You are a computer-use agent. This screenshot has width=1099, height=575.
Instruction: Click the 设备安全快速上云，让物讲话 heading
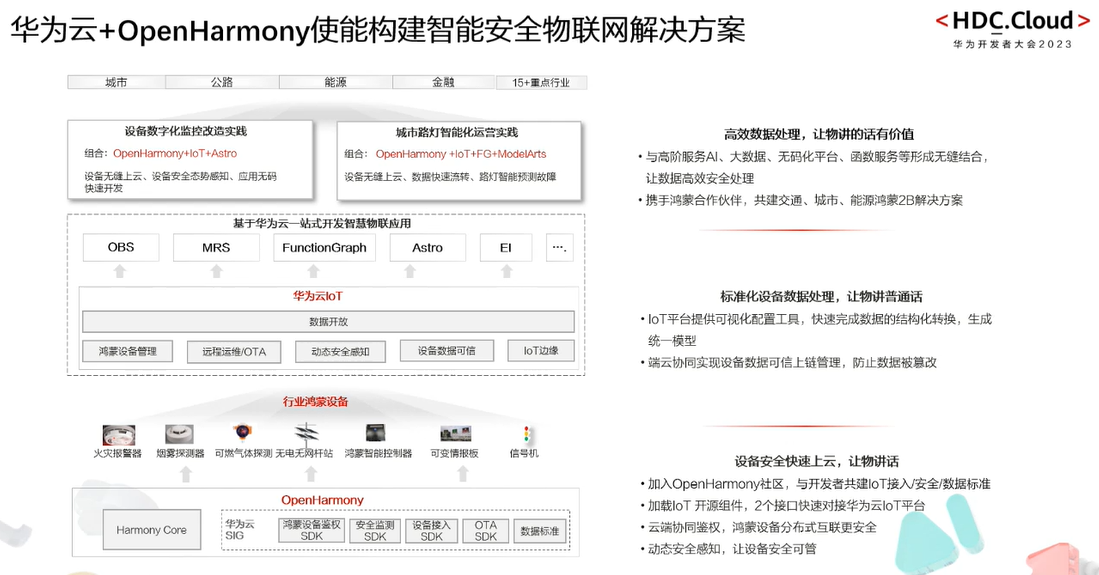click(817, 461)
